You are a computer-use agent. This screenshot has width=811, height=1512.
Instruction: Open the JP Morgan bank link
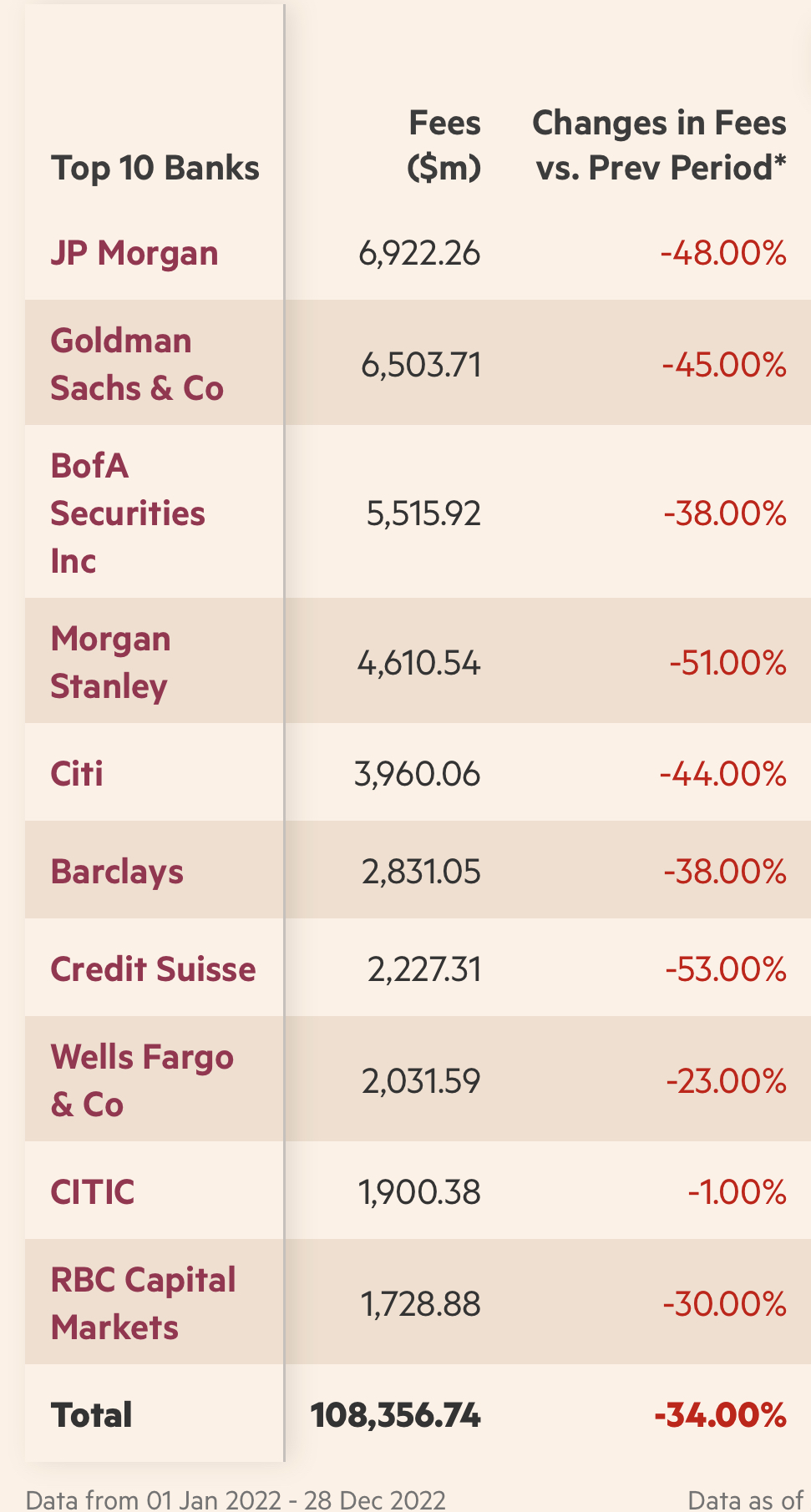(x=134, y=253)
